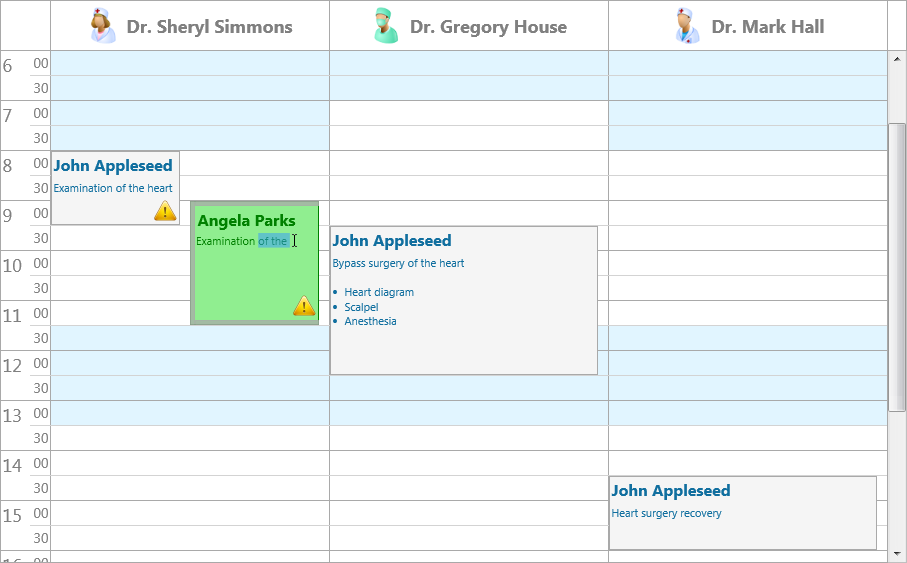Viewport: 907px width, 563px height.
Task: Click the Anesthesia bullet item
Action: (x=370, y=321)
